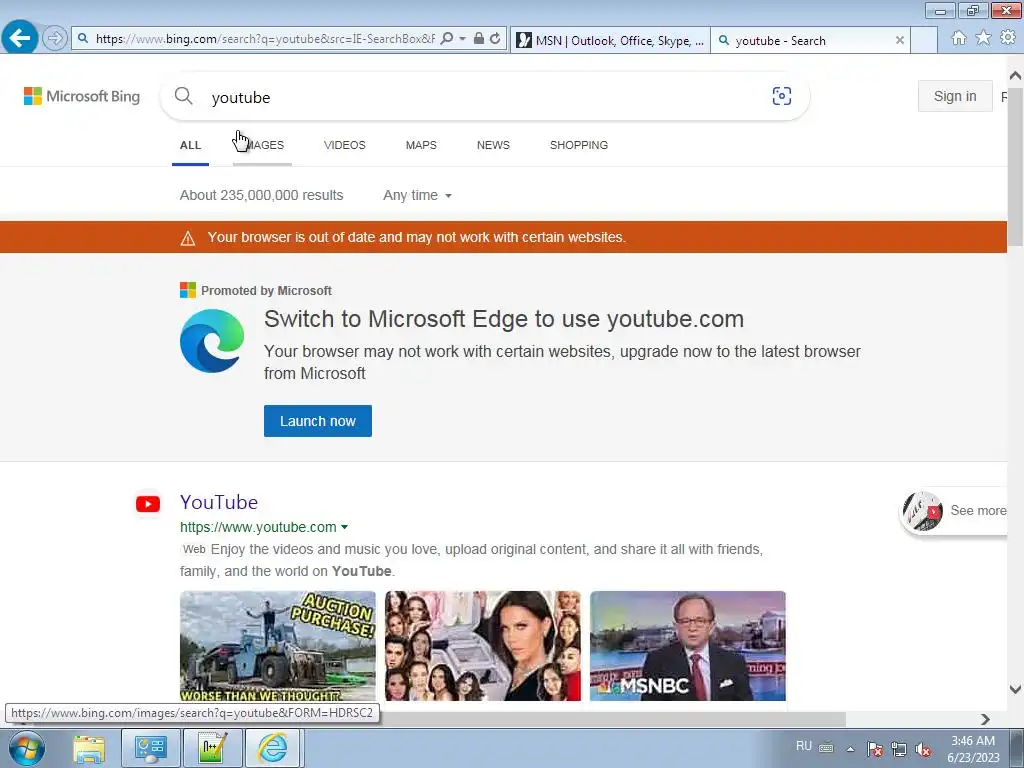Click the See more side card

(954, 511)
